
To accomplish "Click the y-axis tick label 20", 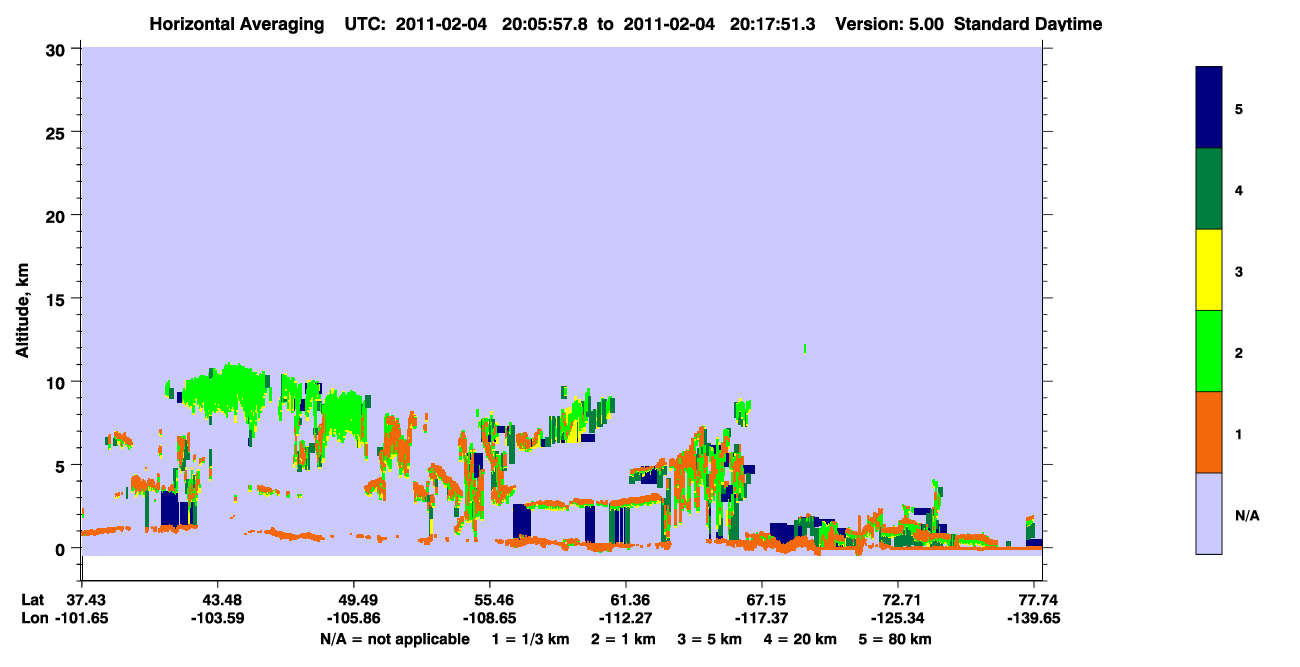I will 57,215.
